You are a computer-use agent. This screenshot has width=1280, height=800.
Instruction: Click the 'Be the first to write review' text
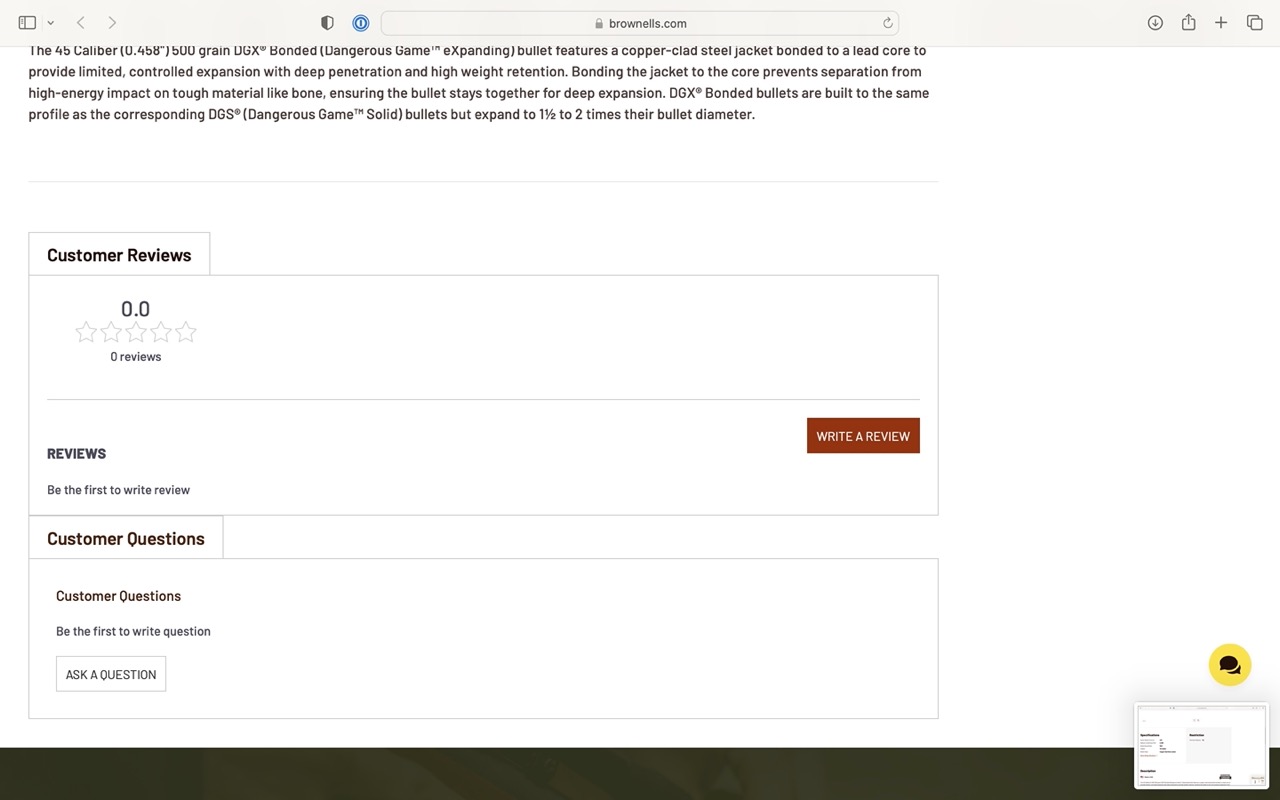118,490
